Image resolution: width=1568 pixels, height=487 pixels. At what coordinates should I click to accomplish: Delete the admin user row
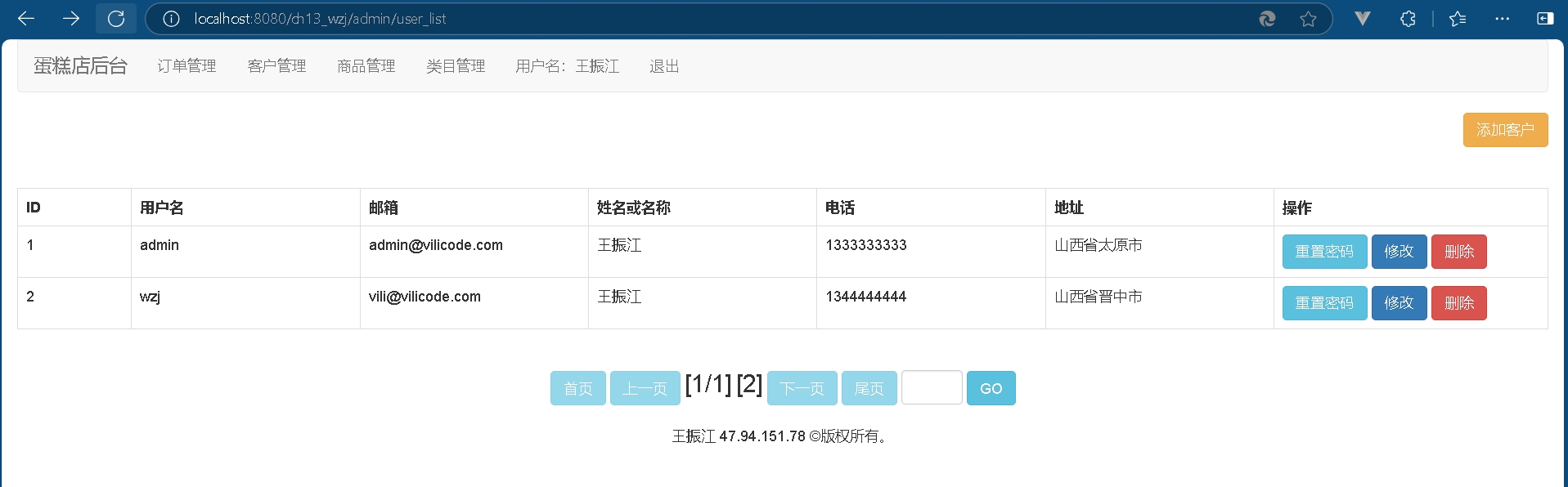coord(1458,252)
